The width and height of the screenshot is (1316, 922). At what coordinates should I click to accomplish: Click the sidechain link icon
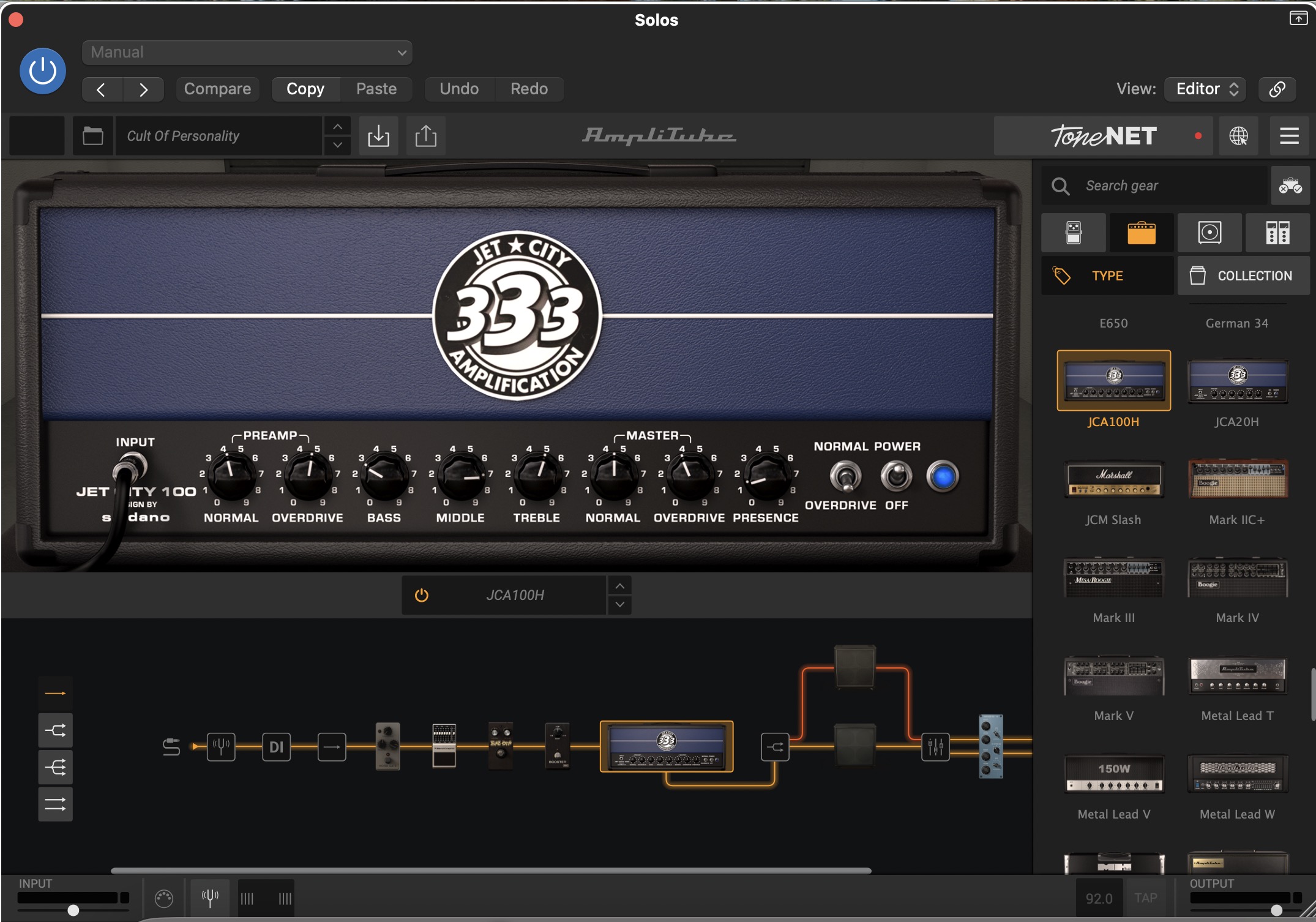point(1277,89)
